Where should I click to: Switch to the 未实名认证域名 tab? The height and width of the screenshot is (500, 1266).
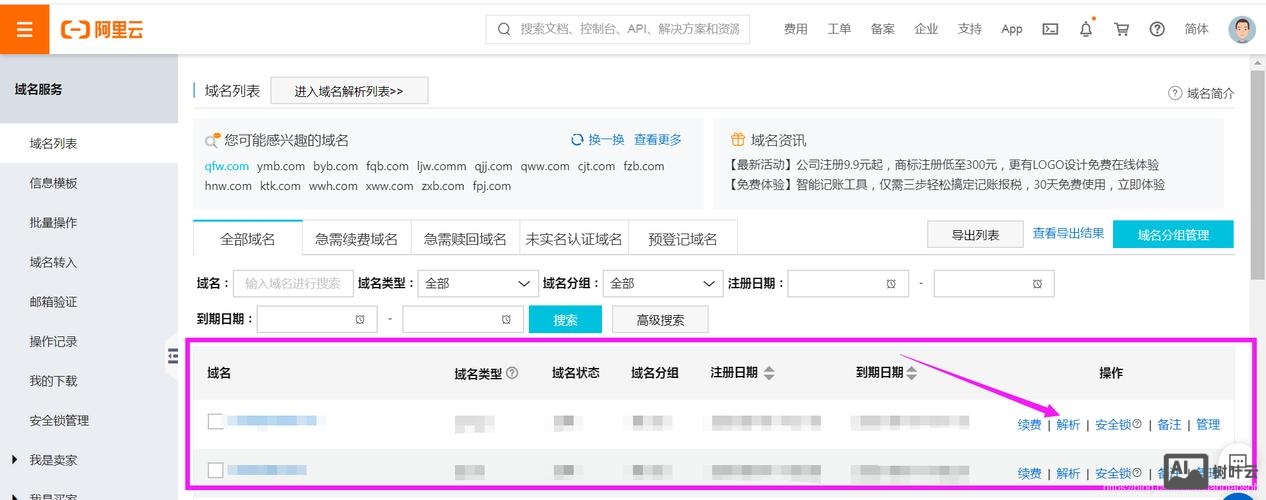[574, 239]
